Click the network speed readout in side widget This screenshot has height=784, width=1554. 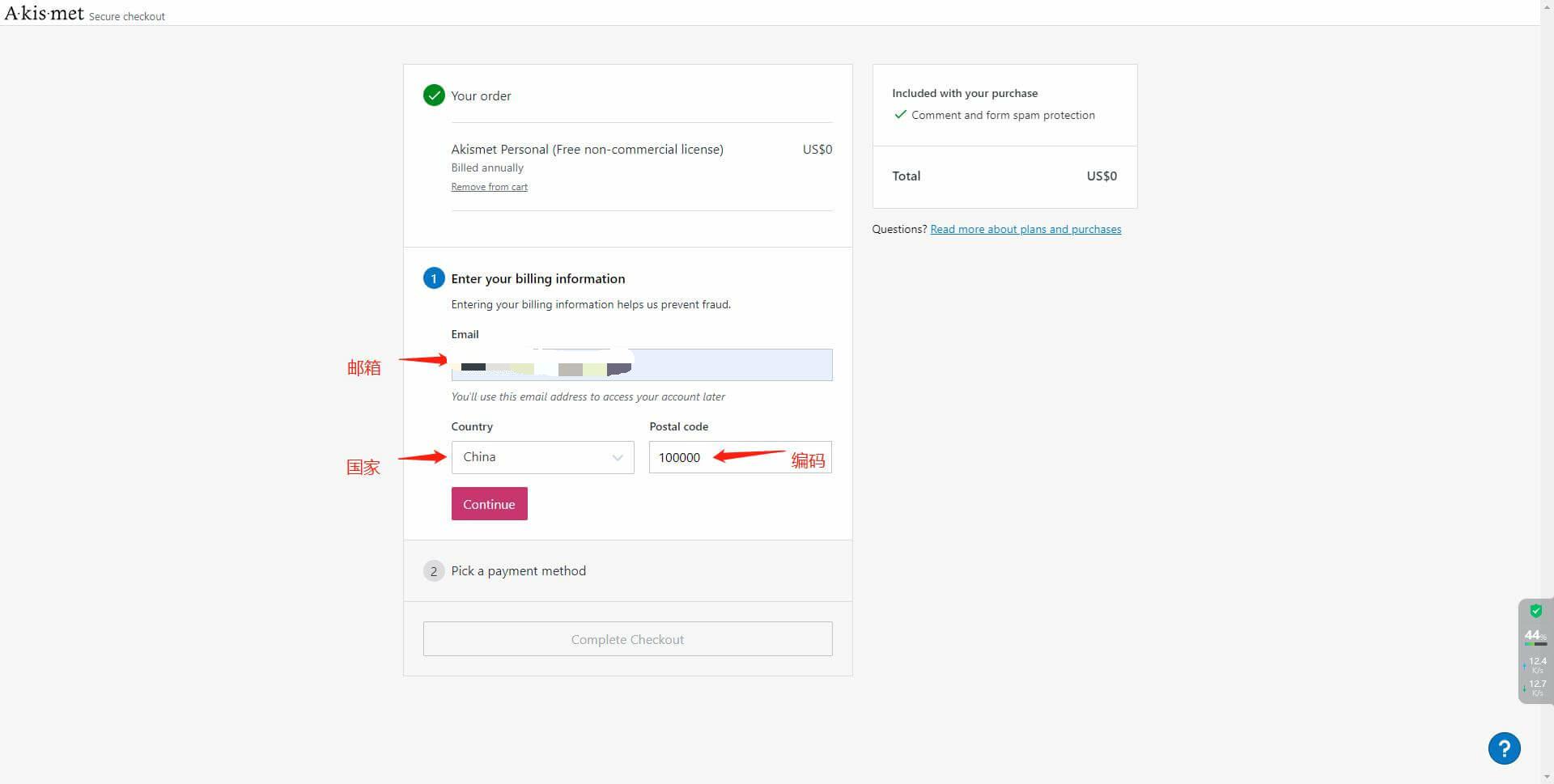coord(1535,676)
